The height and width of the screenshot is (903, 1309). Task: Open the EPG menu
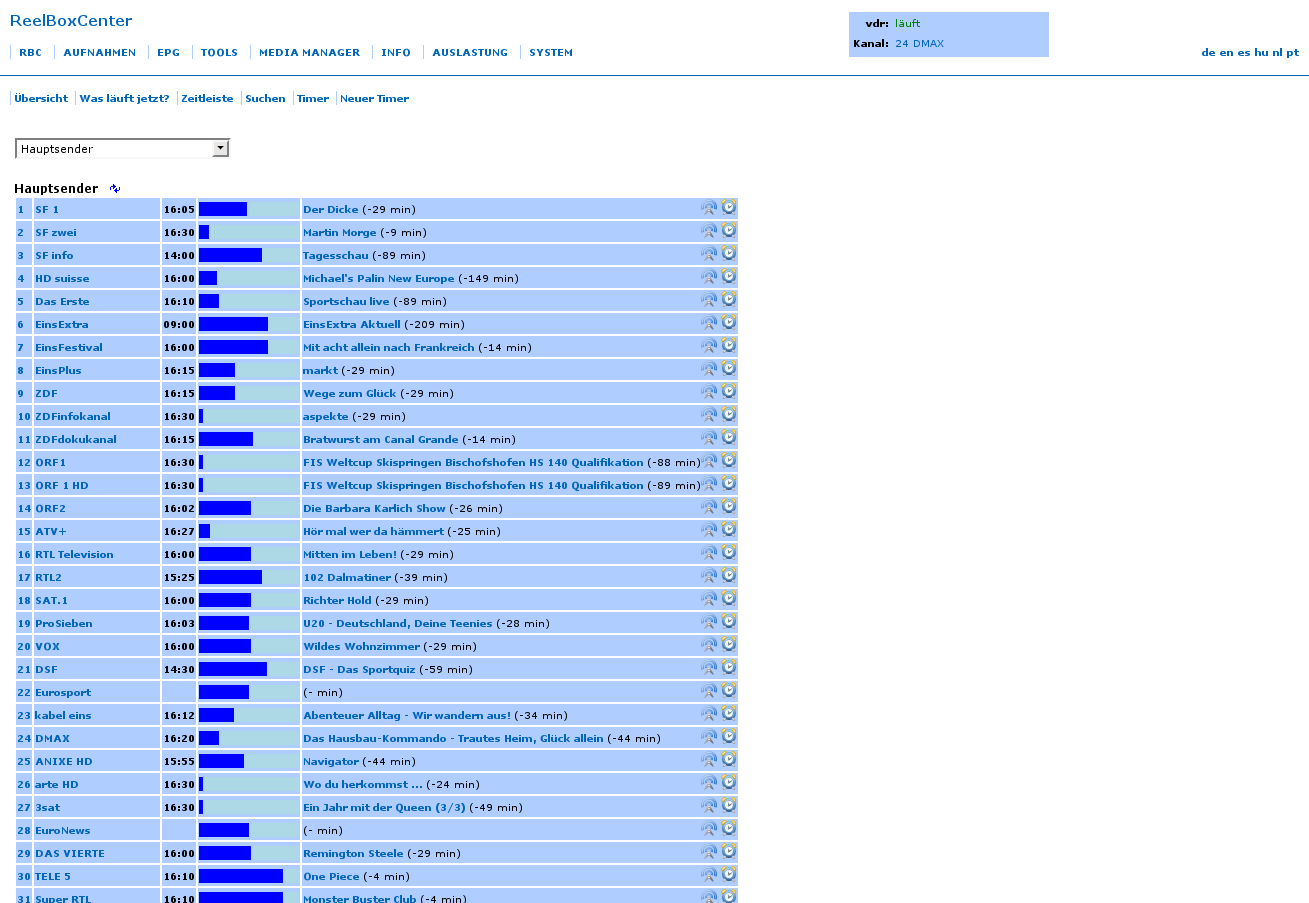[x=168, y=53]
